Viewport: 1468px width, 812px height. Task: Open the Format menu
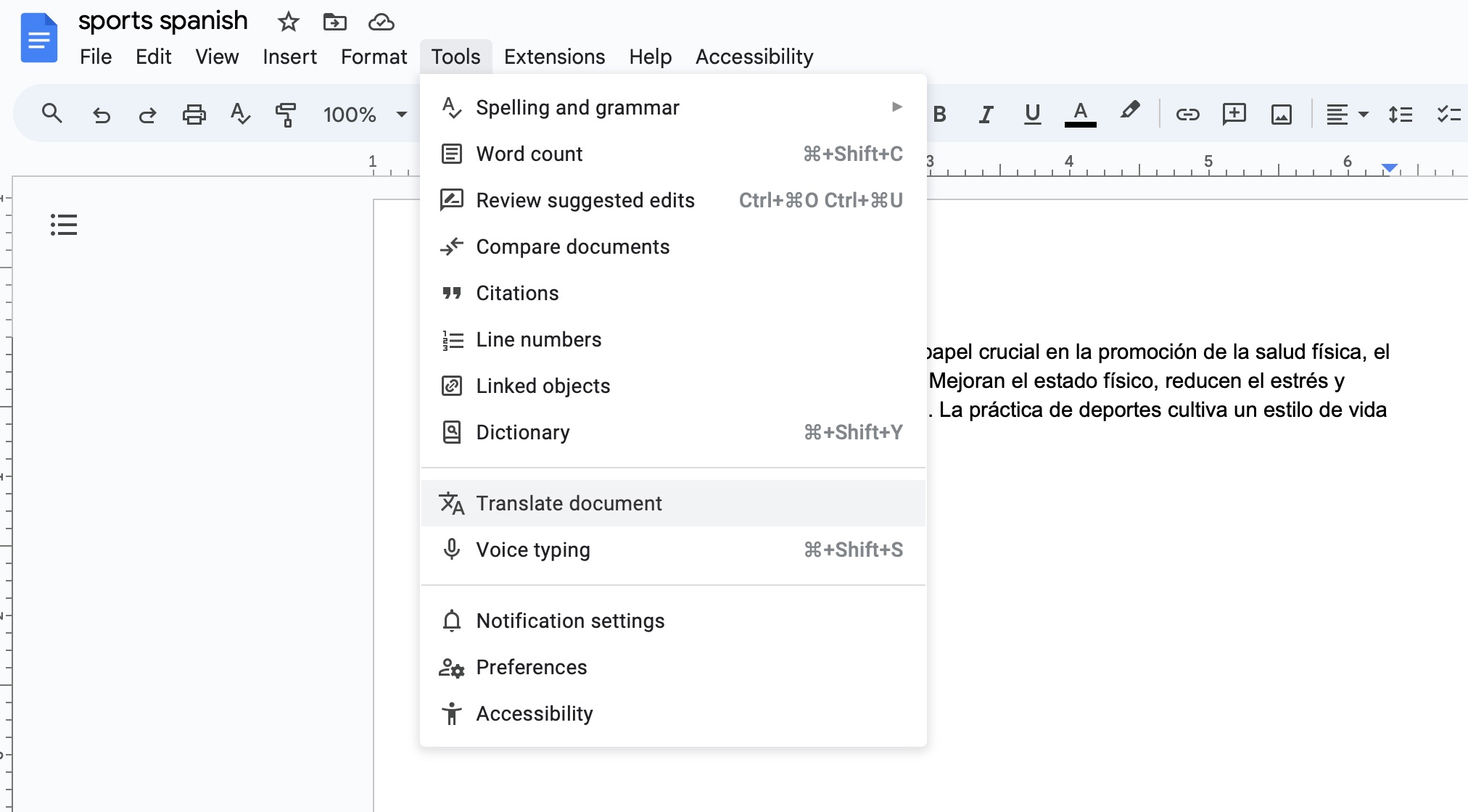(x=374, y=57)
